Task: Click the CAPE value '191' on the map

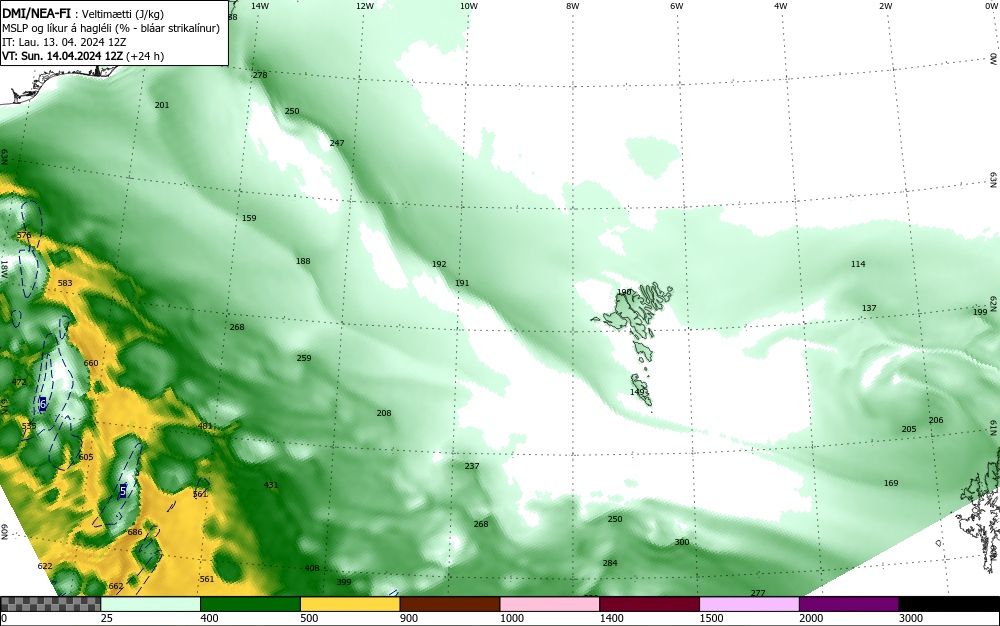Action: [462, 283]
